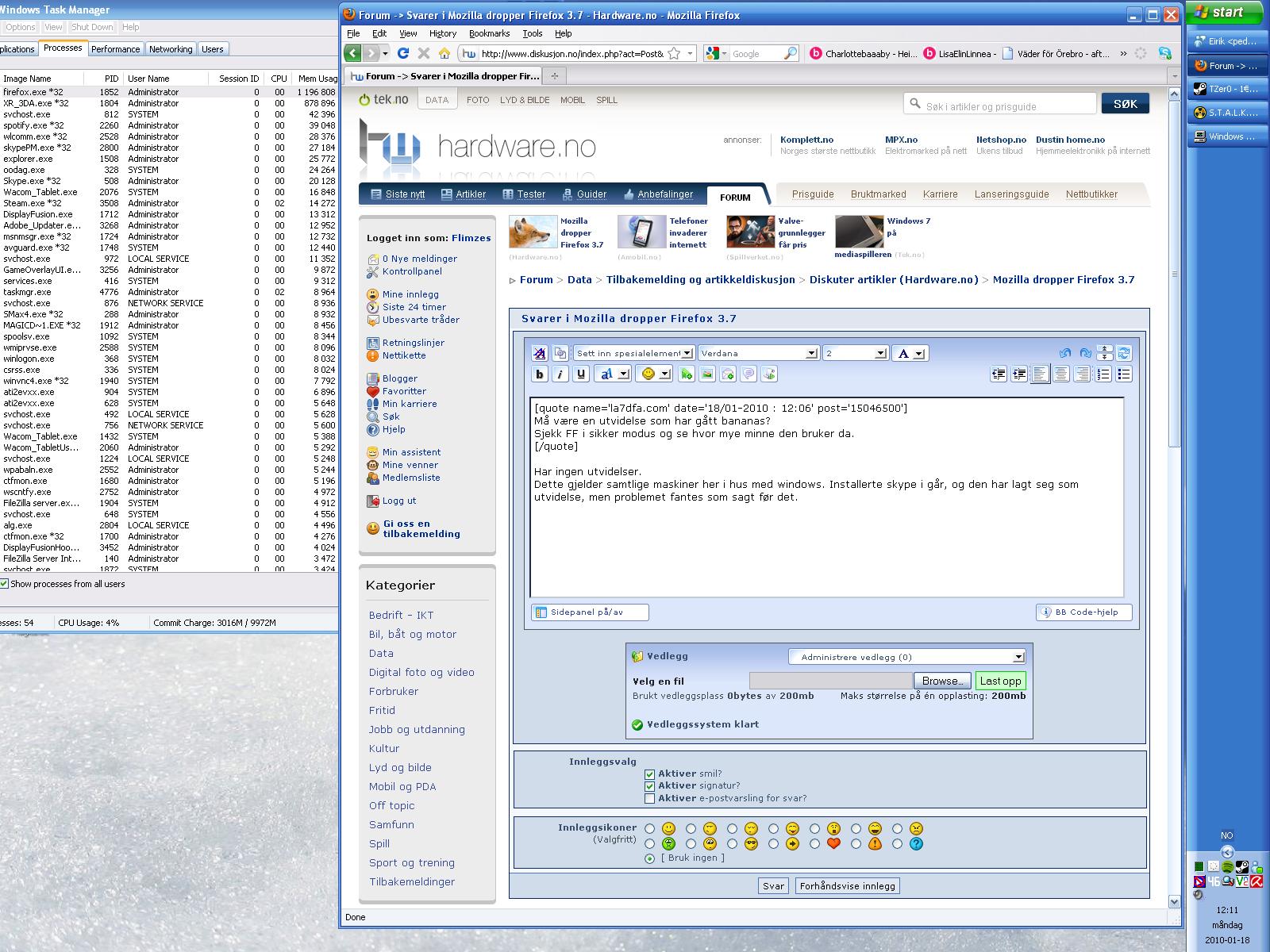Open the Sett inn spesialelement dropdown

click(634, 353)
